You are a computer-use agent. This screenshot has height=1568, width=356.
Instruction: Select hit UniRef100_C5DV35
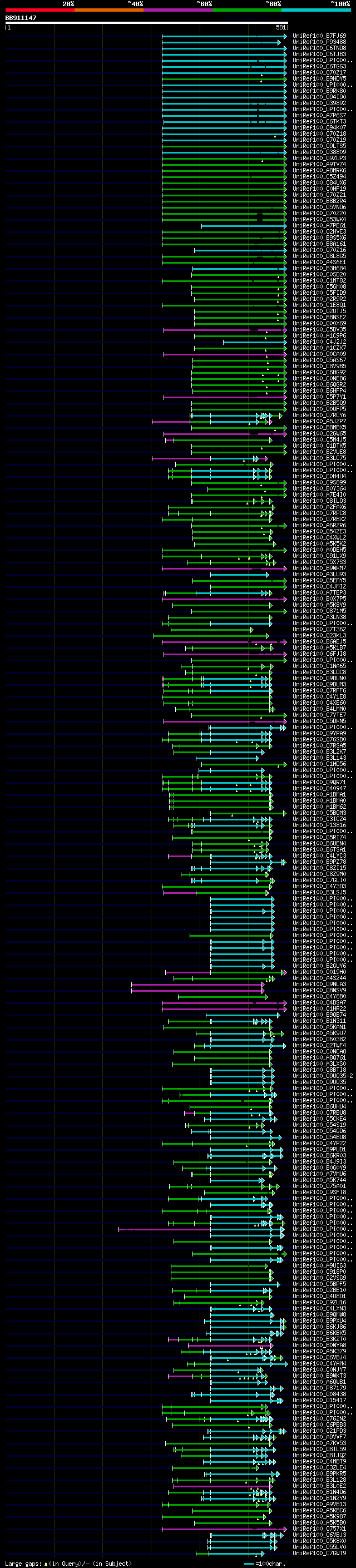pyautogui.click(x=319, y=329)
